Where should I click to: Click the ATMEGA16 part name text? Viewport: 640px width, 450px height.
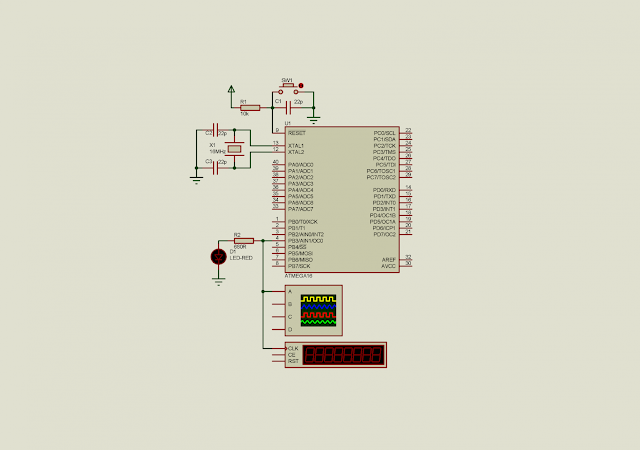pyautogui.click(x=298, y=276)
